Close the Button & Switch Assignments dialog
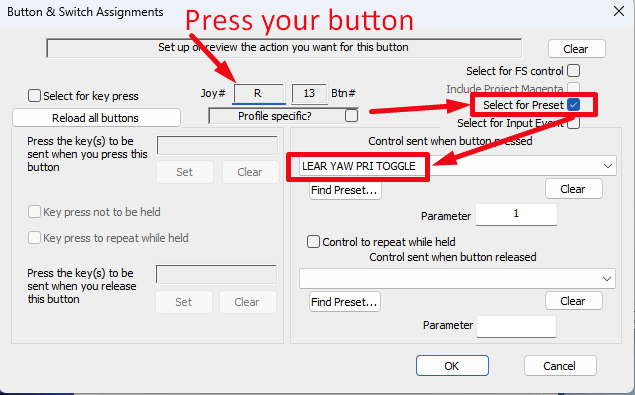Screen dimensions: 635x395 point(619,11)
